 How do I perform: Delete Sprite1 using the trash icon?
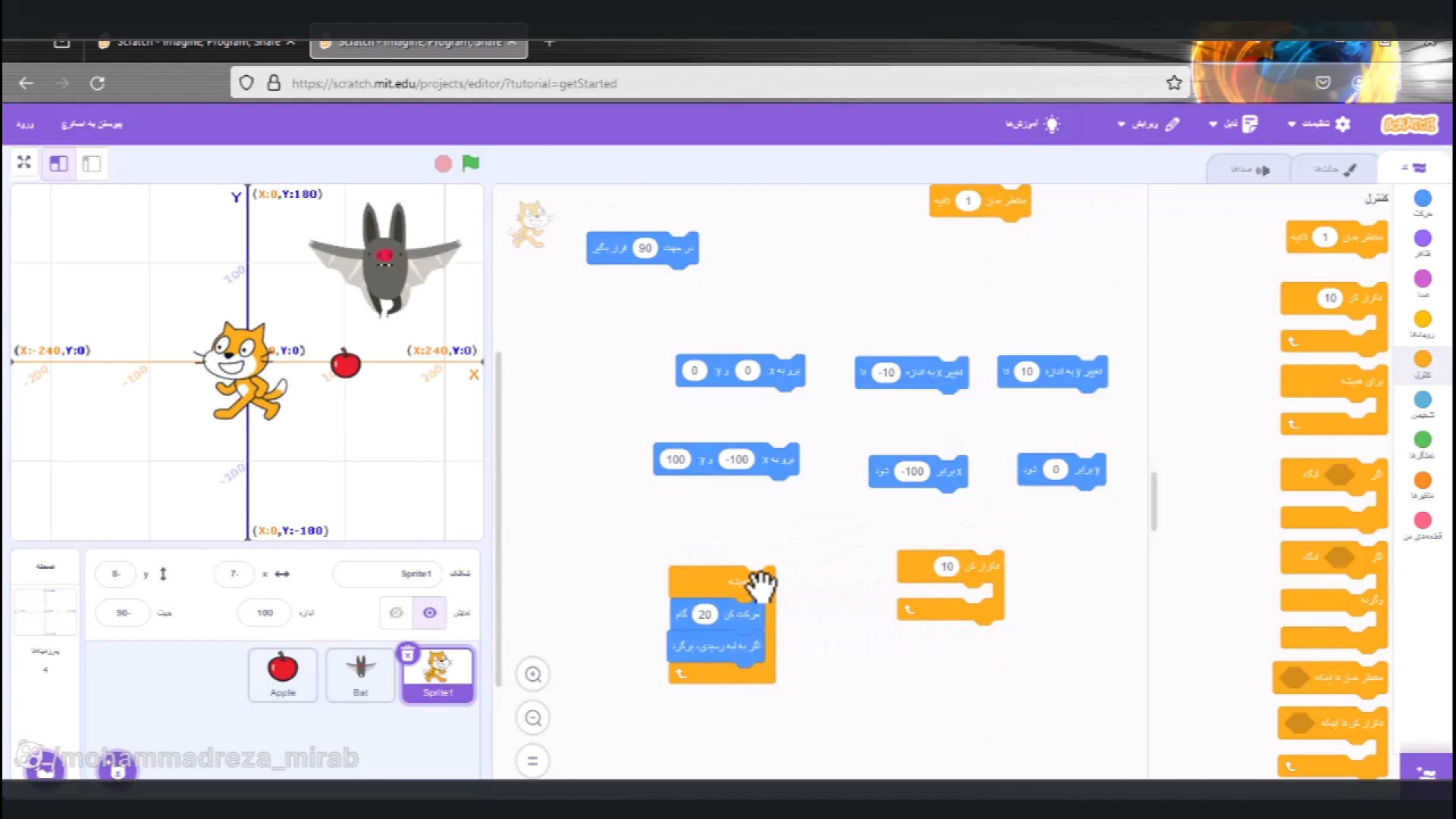(x=407, y=654)
